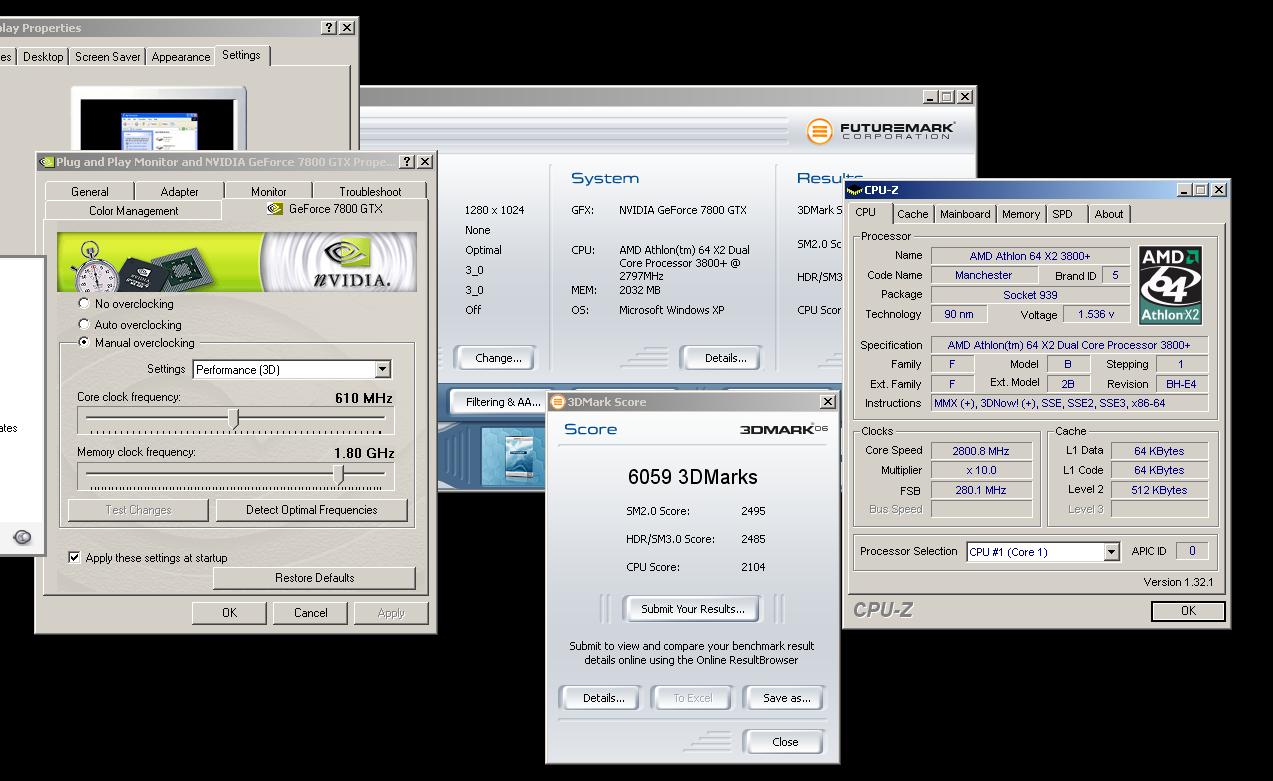Image resolution: width=1273 pixels, height=781 pixels.
Task: Open Appearance tab in Display Properties
Action: [x=181, y=57]
